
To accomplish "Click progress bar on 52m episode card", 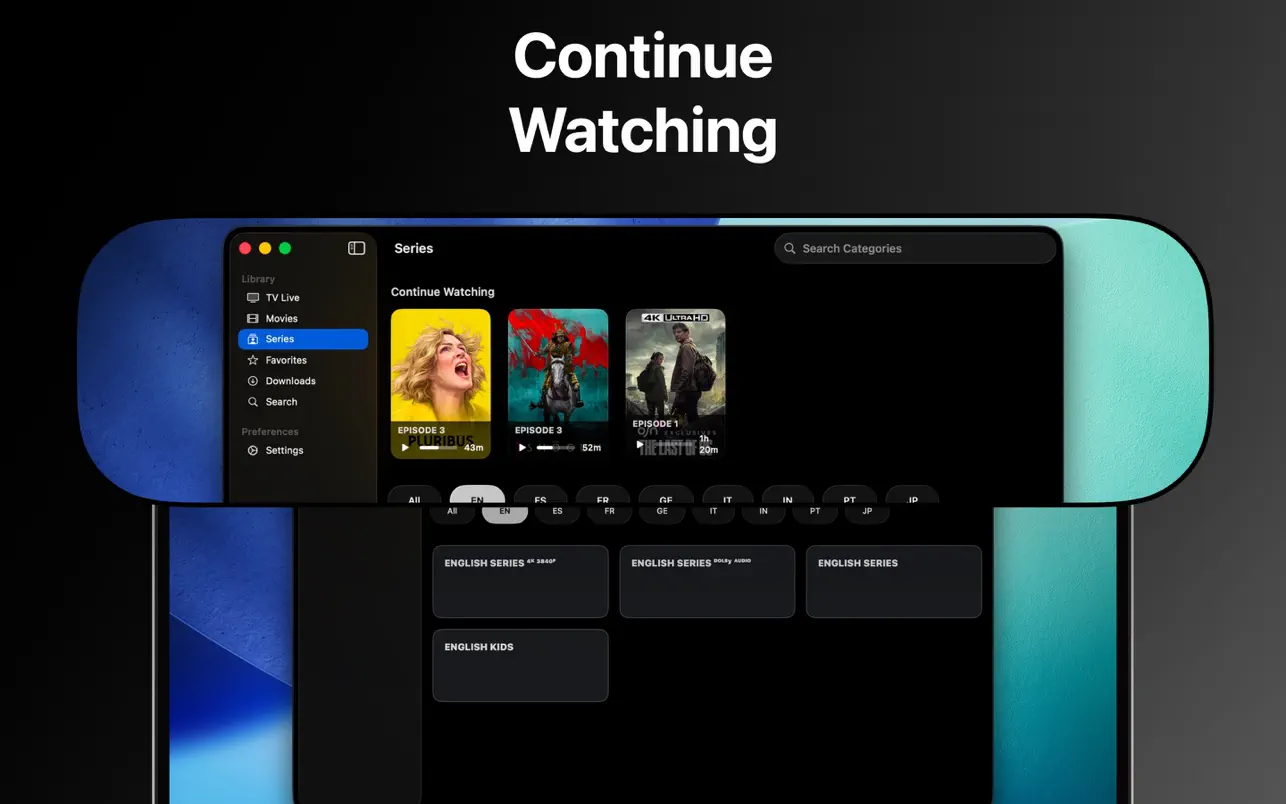I will click(556, 448).
